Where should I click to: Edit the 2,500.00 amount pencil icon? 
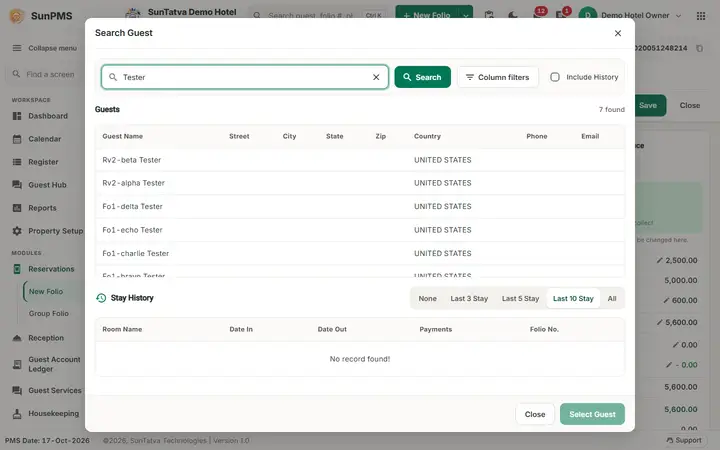[x=660, y=260]
